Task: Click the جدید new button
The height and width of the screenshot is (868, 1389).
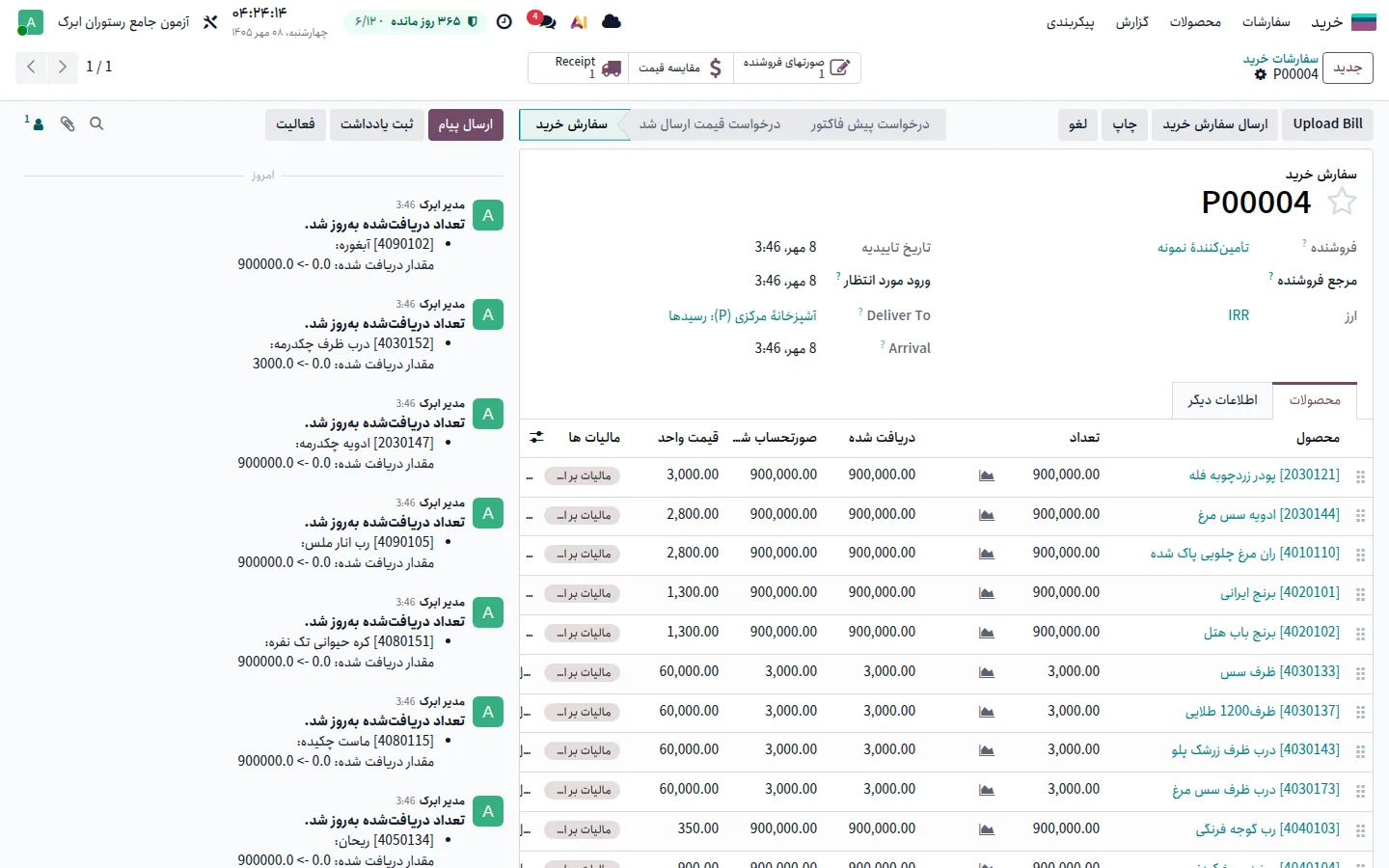Action: (1347, 68)
